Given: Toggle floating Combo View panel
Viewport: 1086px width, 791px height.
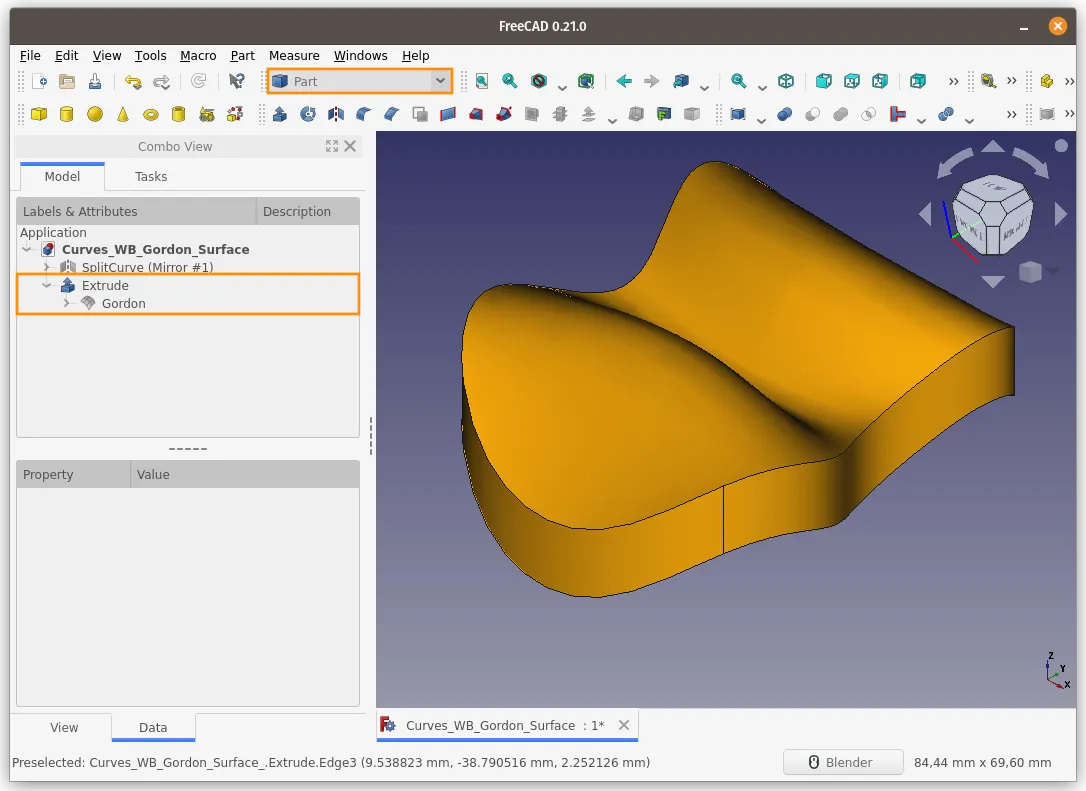Looking at the screenshot, I should 332,146.
